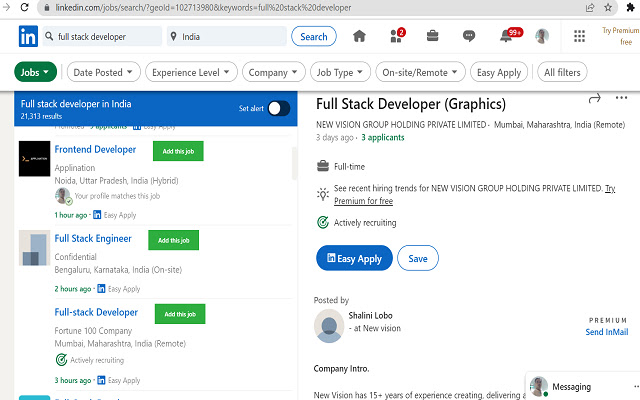Open Try Premium free in the navbar
Image resolution: width=640 pixels, height=400 pixels.
tap(620, 36)
